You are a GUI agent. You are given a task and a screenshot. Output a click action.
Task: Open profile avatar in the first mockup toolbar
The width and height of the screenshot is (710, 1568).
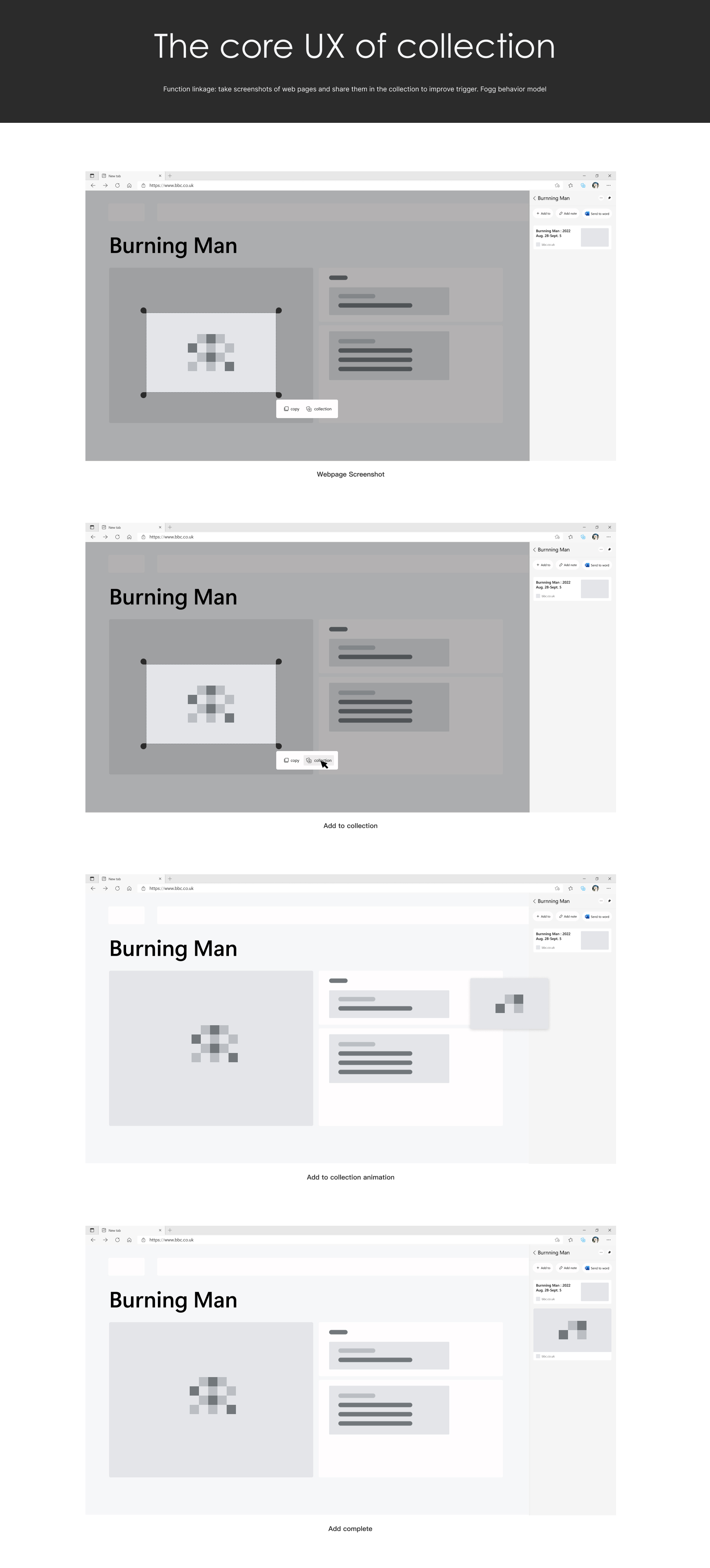pos(596,186)
